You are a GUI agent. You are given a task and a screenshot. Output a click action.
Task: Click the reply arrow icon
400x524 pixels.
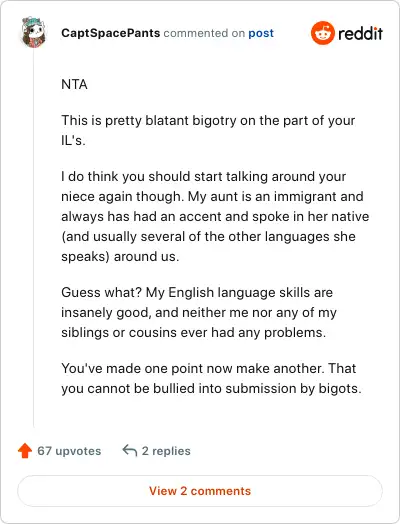click(x=130, y=450)
